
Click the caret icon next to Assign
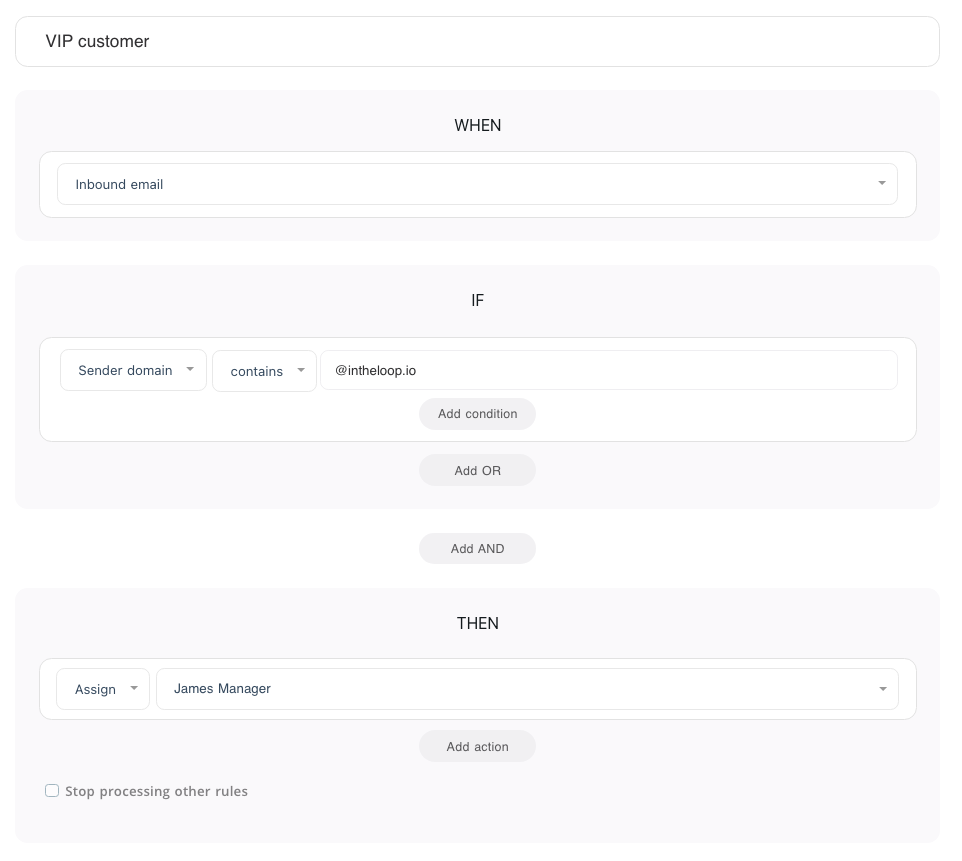point(134,689)
